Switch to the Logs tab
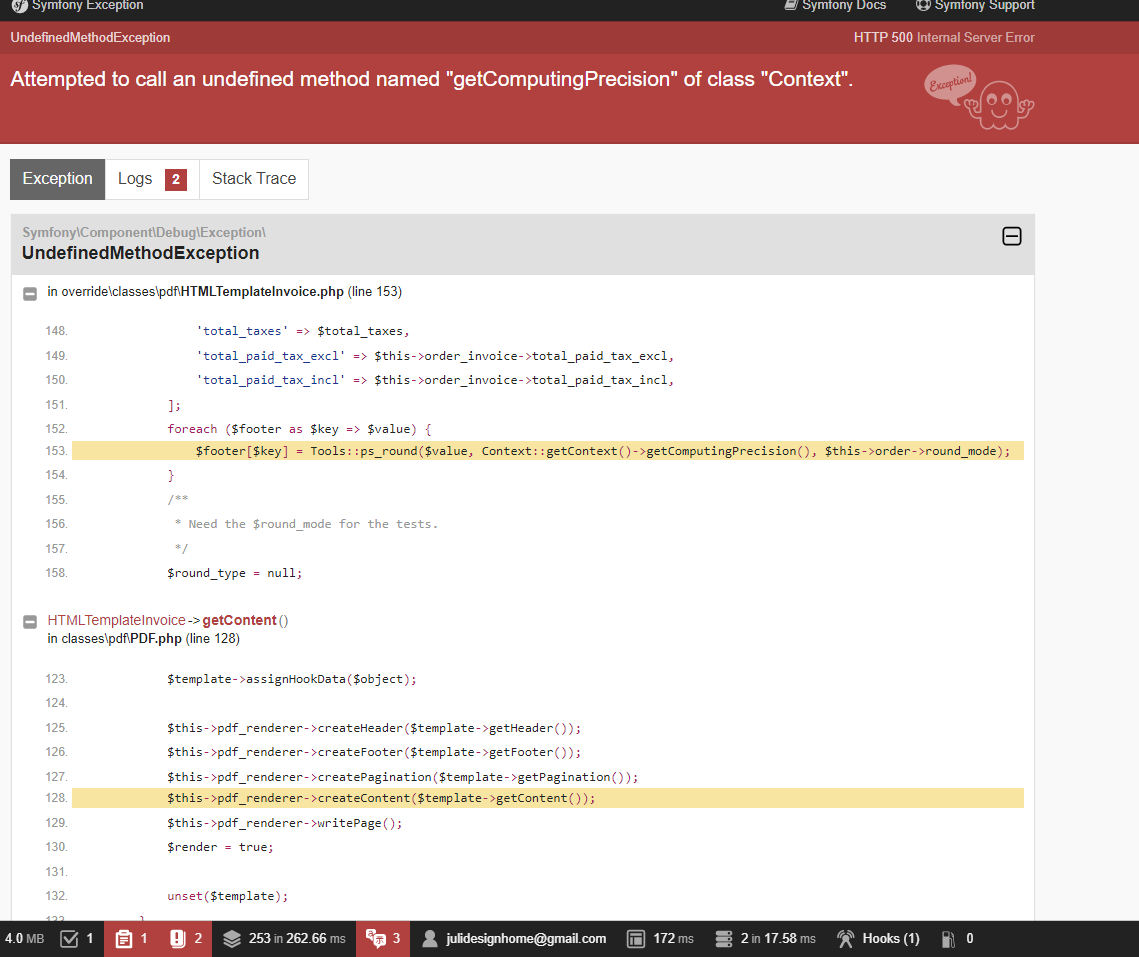Image resolution: width=1139 pixels, height=957 pixels. (x=151, y=179)
